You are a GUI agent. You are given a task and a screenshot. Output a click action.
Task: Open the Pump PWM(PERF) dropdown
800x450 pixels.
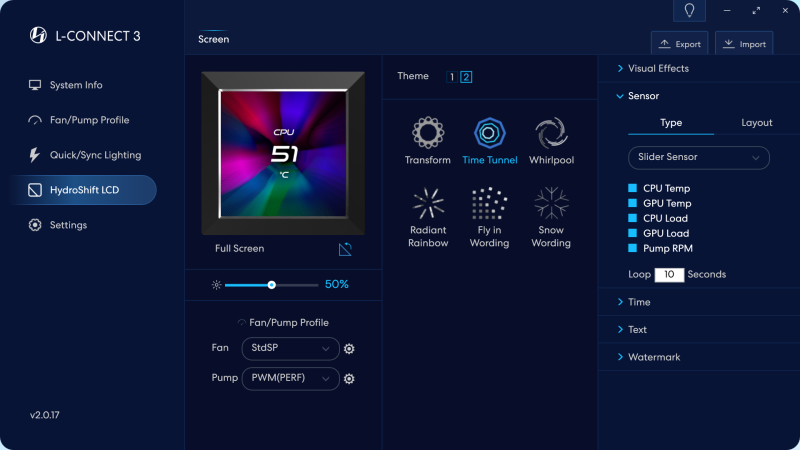(x=290, y=379)
